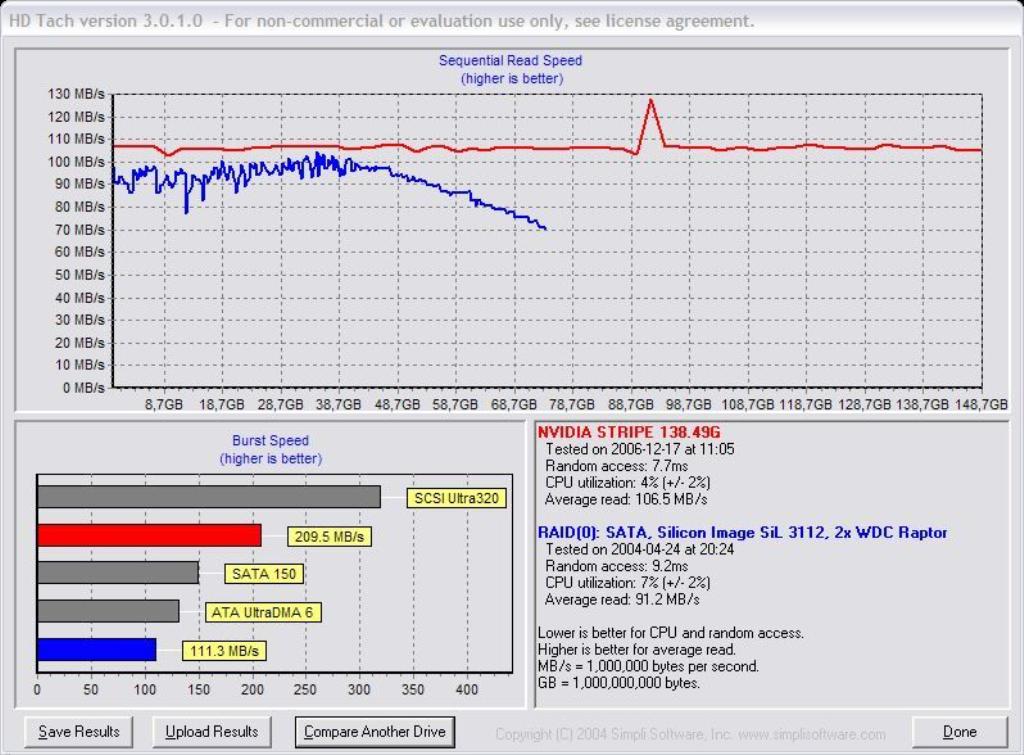Viewport: 1024px width, 755px height.
Task: Click the SCSI Ultra320 label
Action: click(x=456, y=498)
